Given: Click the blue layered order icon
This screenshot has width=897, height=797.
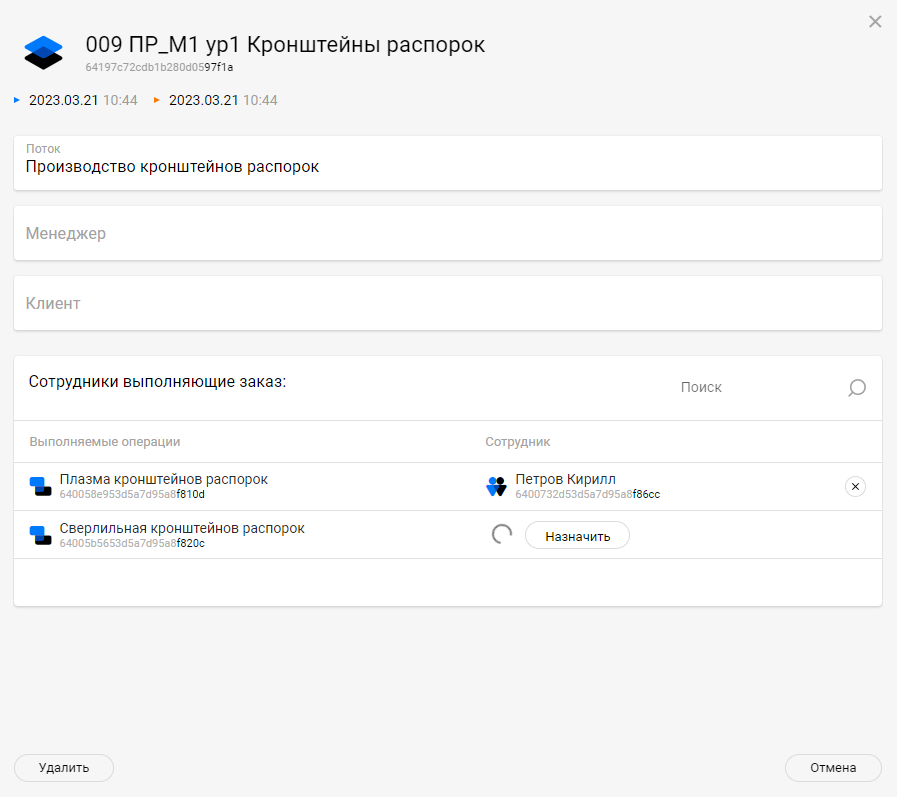Looking at the screenshot, I should click(x=43, y=53).
